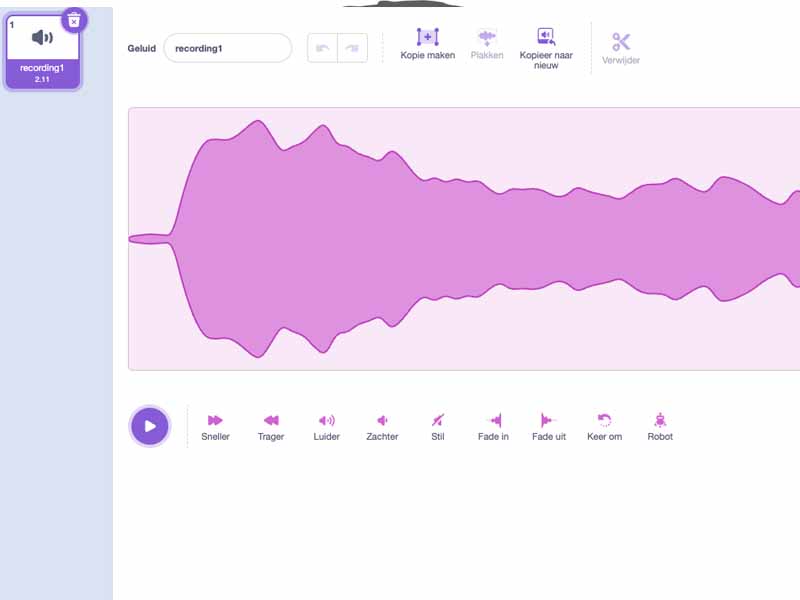The image size is (800, 600).
Task: Apply Fade in effect
Action: coord(493,421)
